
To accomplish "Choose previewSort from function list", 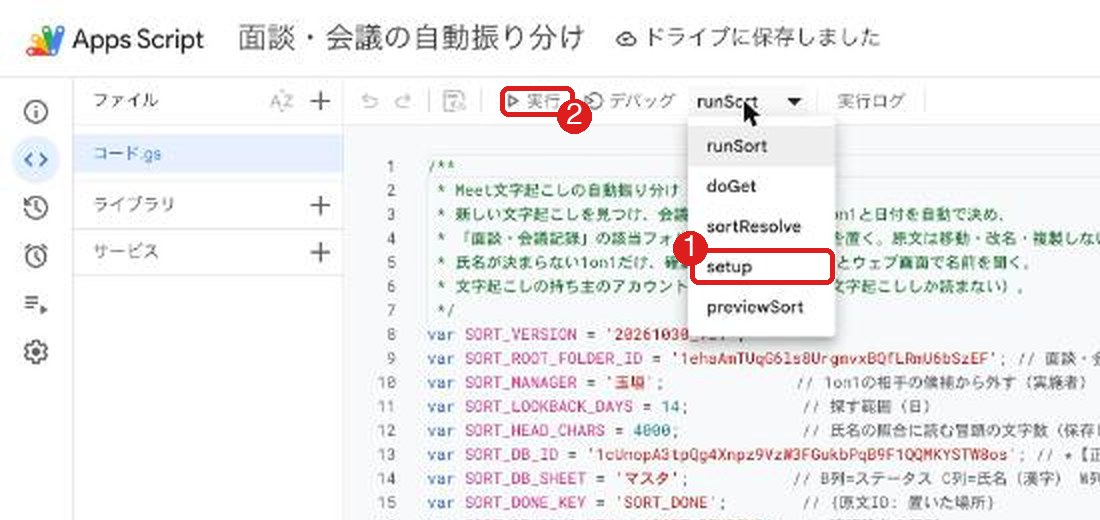I will pos(762,307).
